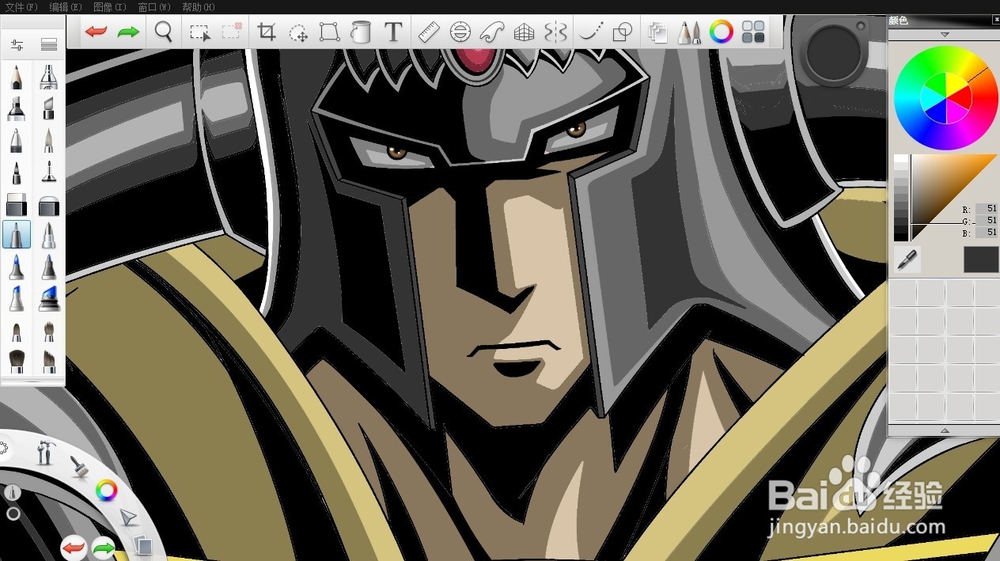Open brush properties sliders icon

coord(17,45)
